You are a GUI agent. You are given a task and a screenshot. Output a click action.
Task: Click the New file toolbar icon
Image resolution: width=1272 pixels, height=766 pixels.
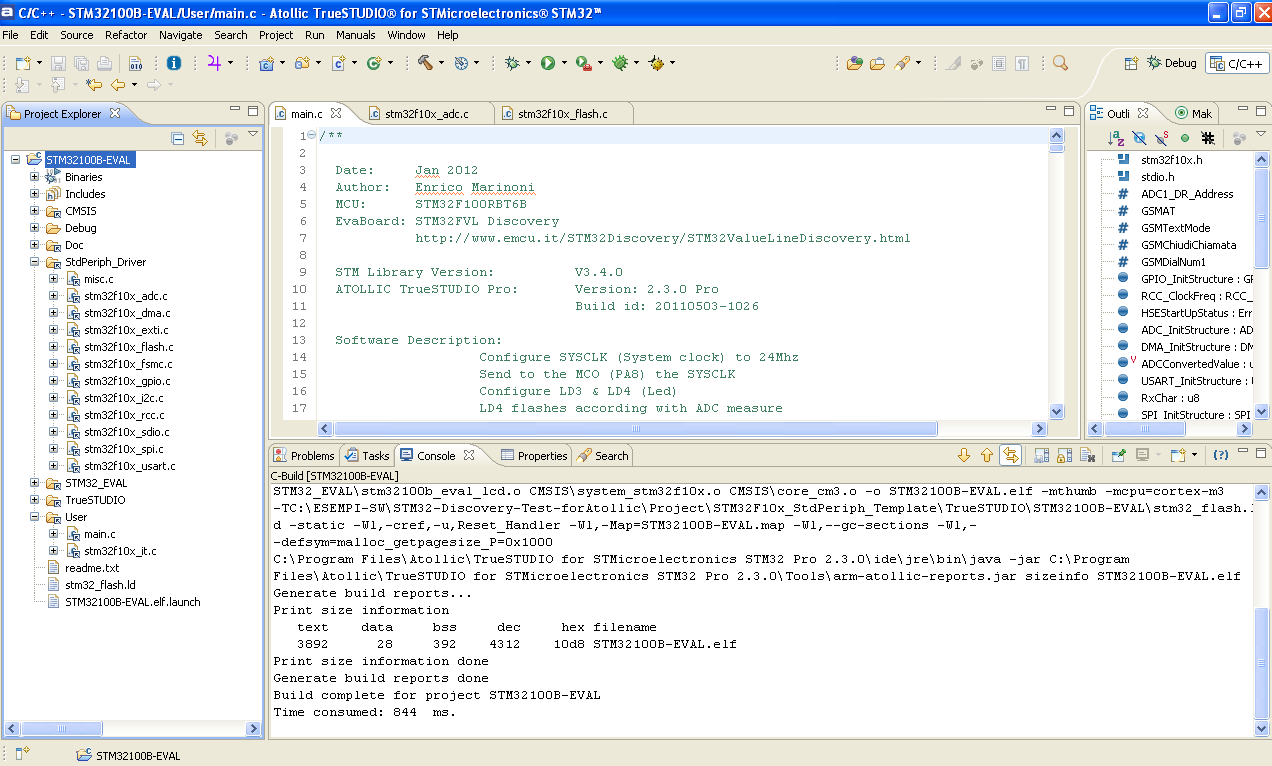pos(22,62)
